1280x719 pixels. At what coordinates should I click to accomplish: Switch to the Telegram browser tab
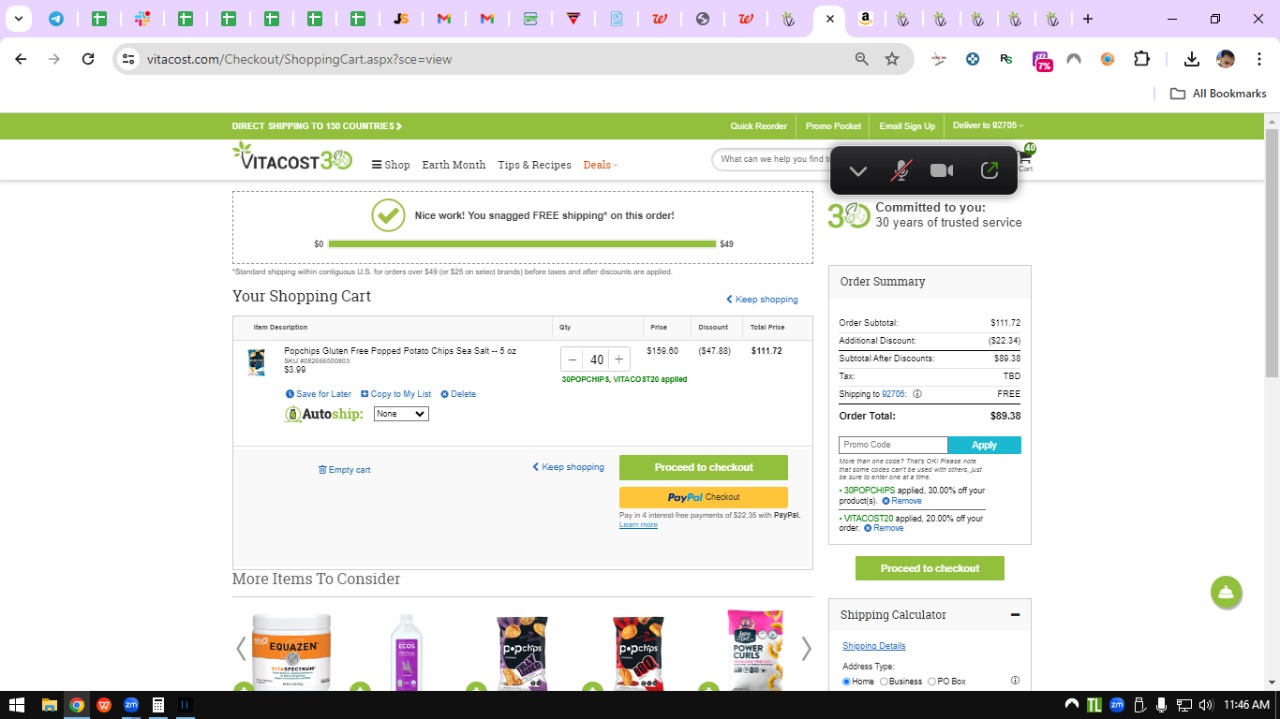[56, 18]
